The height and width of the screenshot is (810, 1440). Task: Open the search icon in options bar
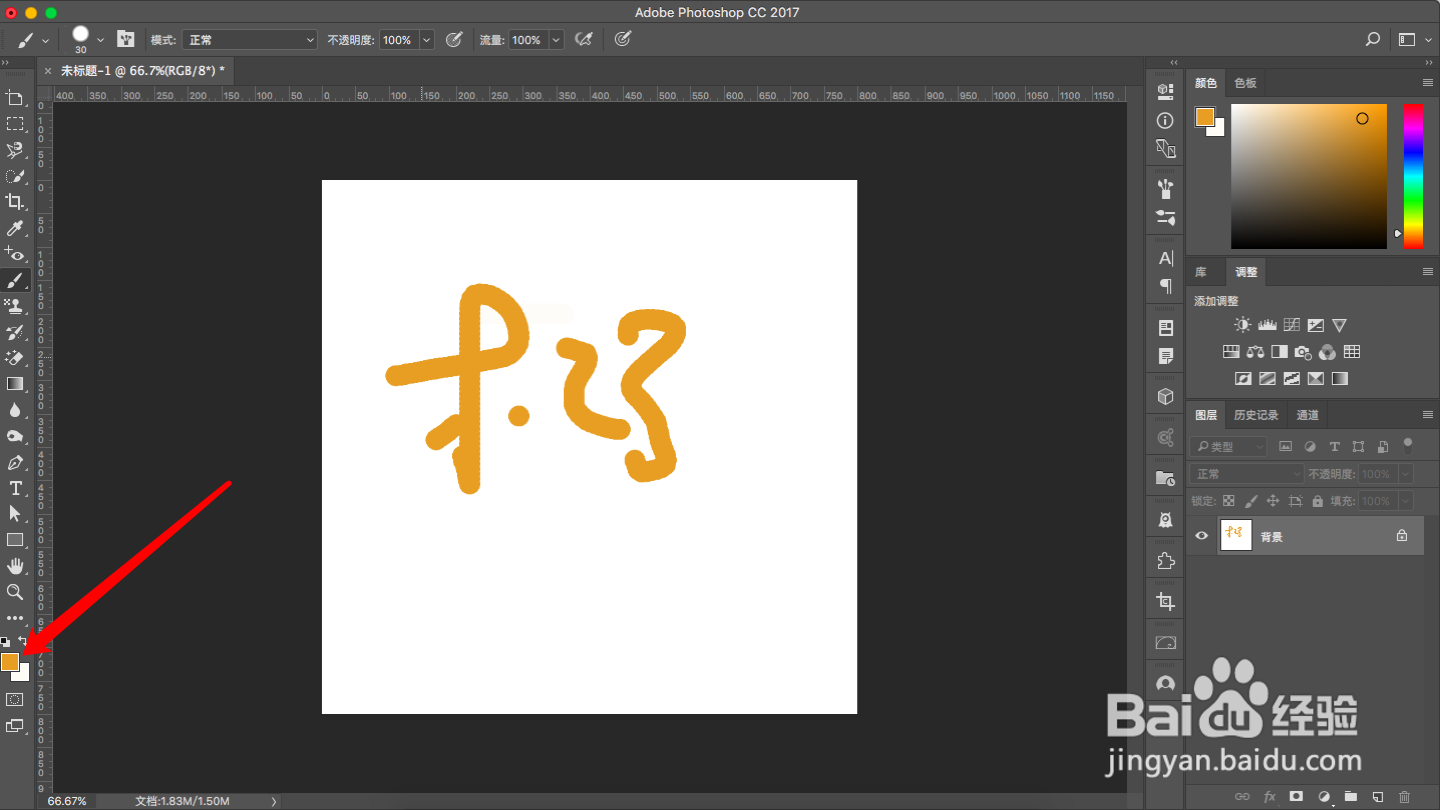1373,40
